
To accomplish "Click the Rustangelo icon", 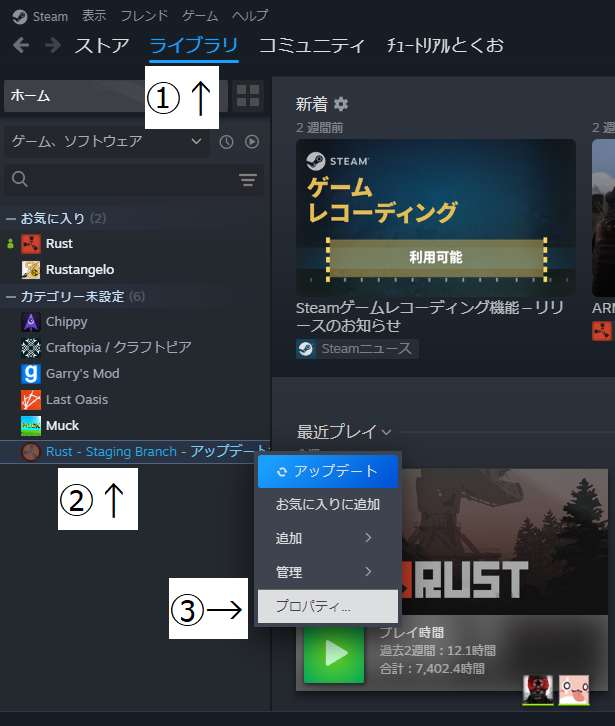I will [31, 269].
